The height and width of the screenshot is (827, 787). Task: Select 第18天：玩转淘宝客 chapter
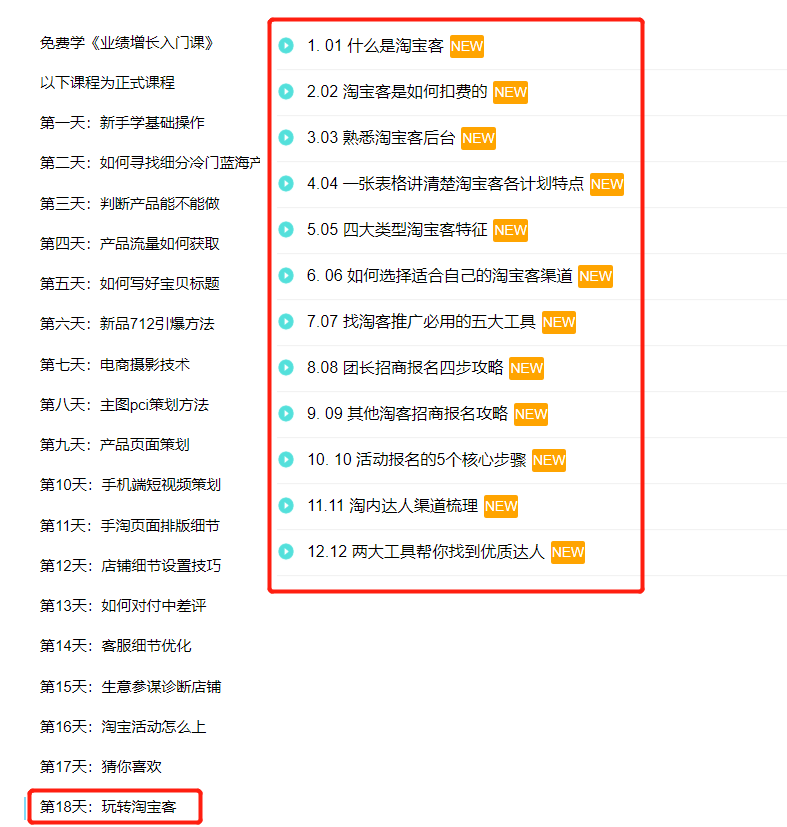tap(108, 807)
